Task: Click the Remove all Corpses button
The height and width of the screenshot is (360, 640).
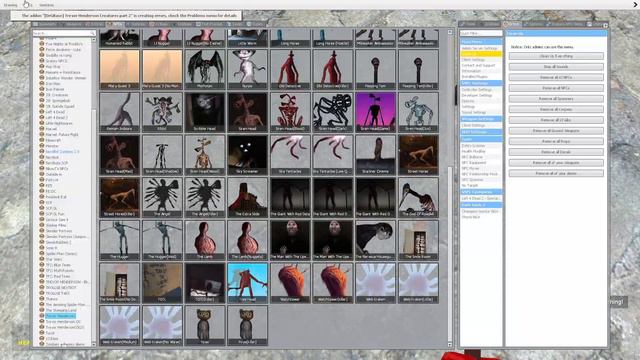Action: coord(556,109)
